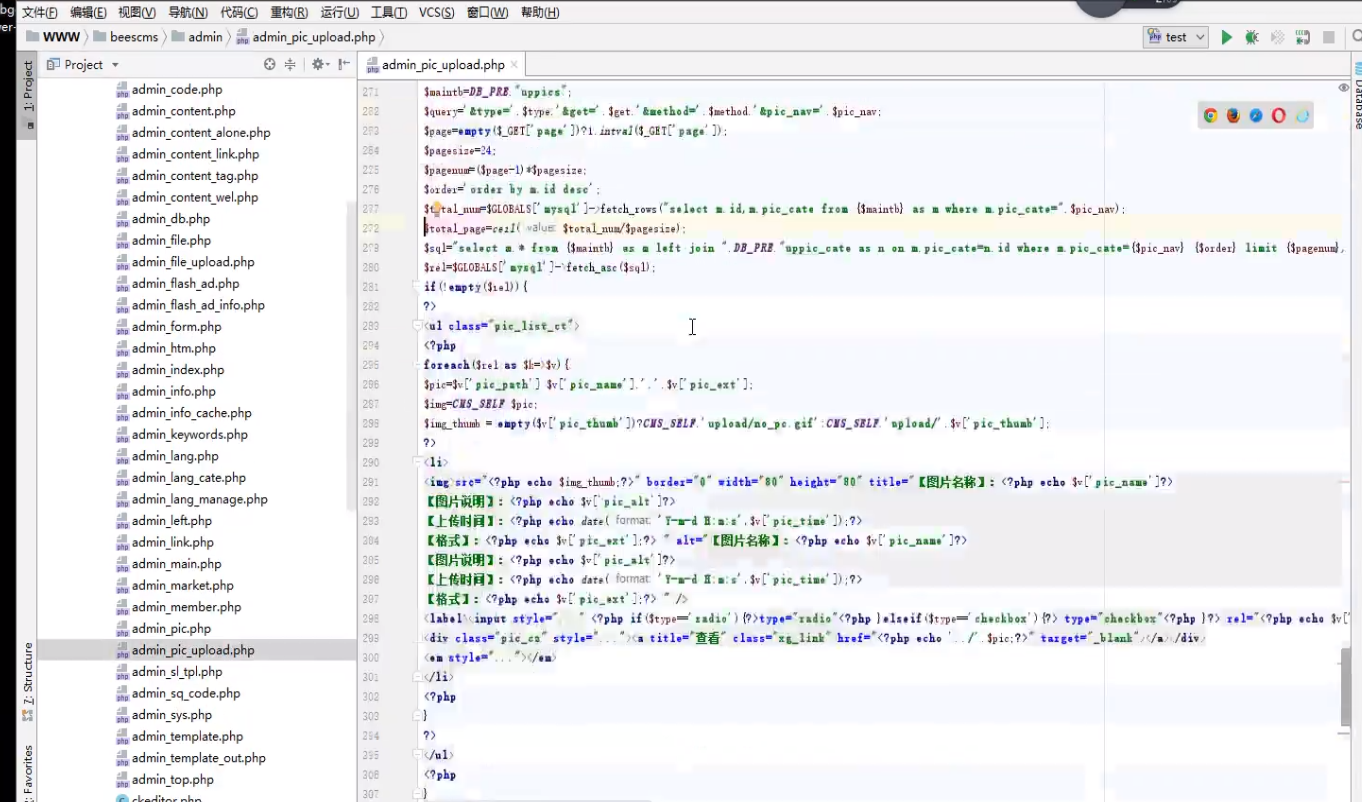Select admin_index.php in the Project tree
Viewport: 1362px width, 802px height.
pos(178,369)
